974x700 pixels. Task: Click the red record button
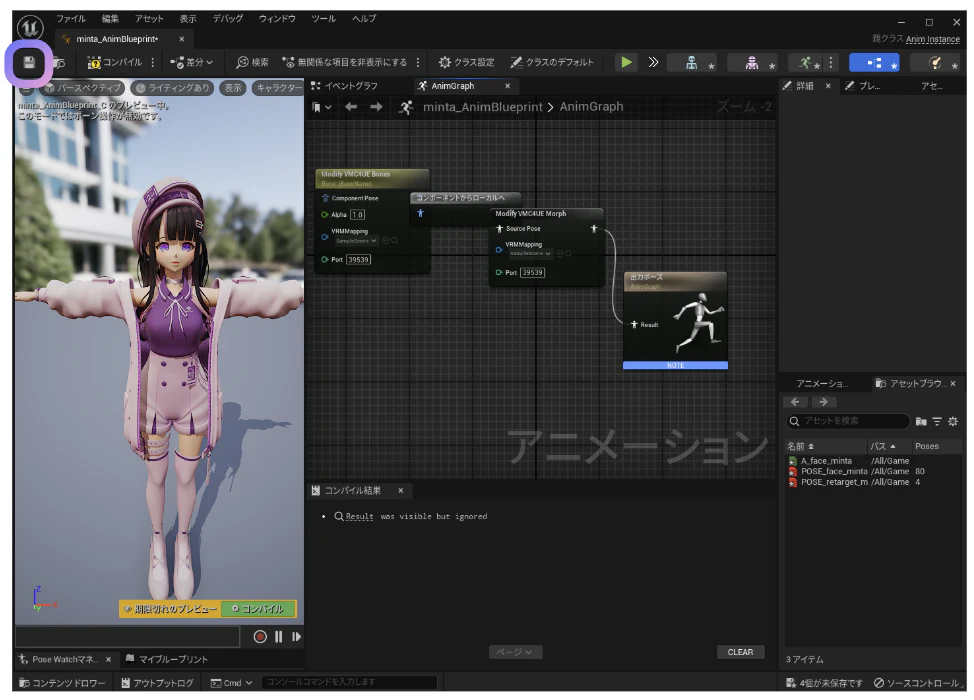point(260,637)
